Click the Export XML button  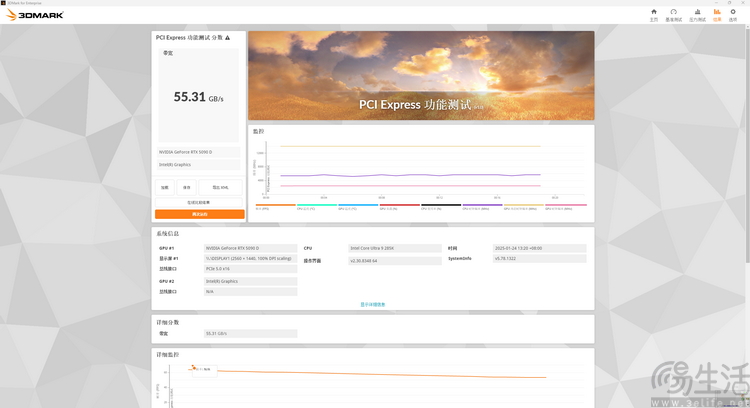[221, 187]
